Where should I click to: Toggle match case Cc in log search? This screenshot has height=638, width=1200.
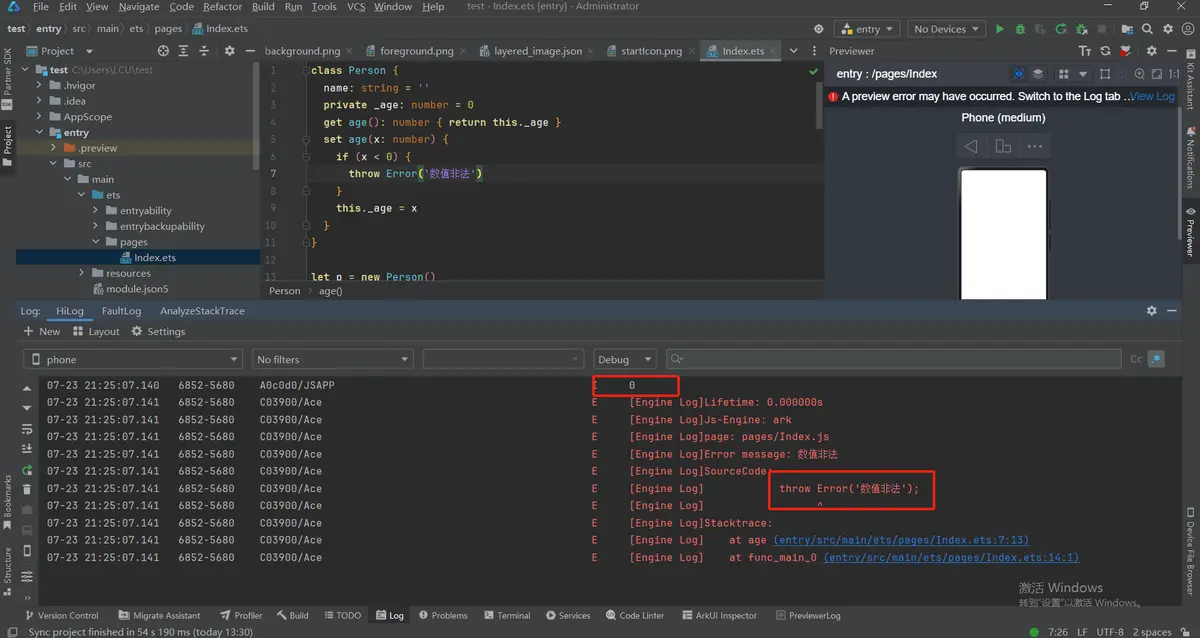coord(1136,359)
